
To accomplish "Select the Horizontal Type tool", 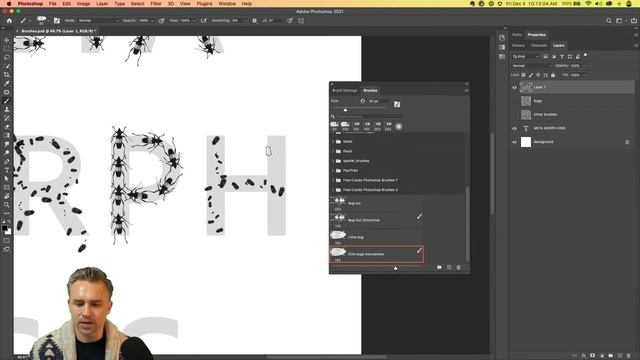I will [x=7, y=170].
